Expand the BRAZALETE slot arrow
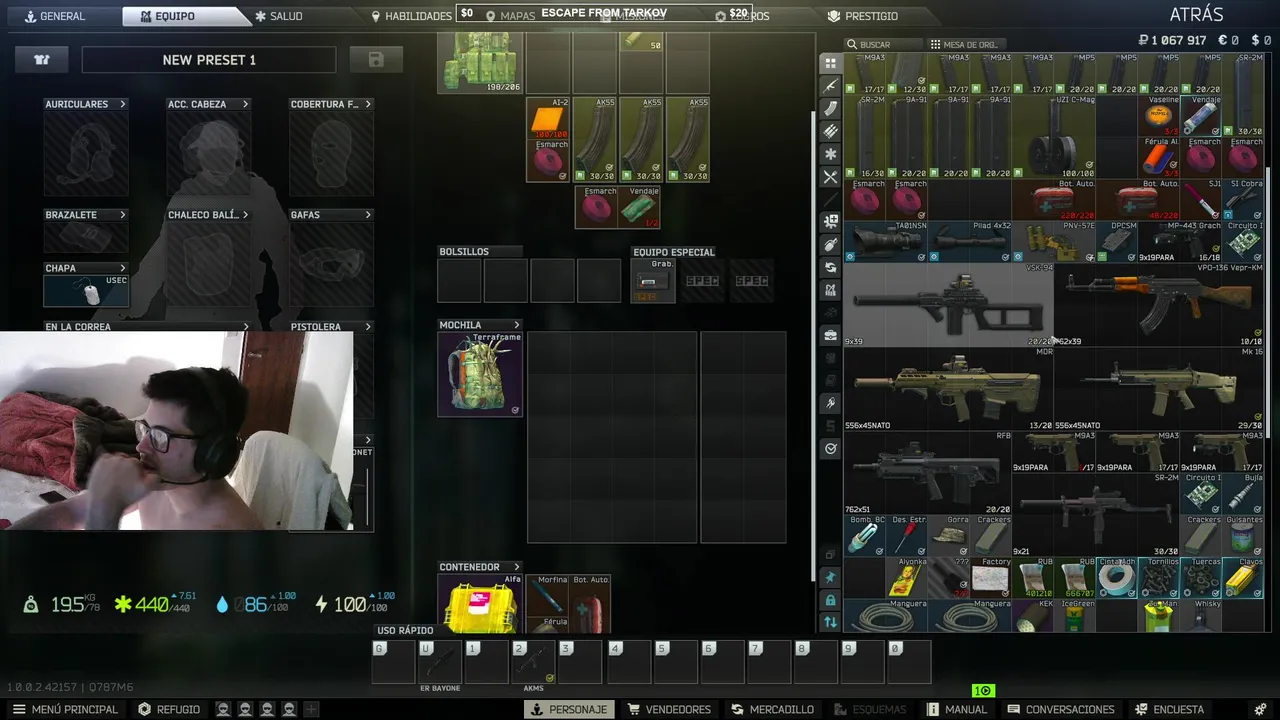The image size is (1280, 720). tap(123, 215)
